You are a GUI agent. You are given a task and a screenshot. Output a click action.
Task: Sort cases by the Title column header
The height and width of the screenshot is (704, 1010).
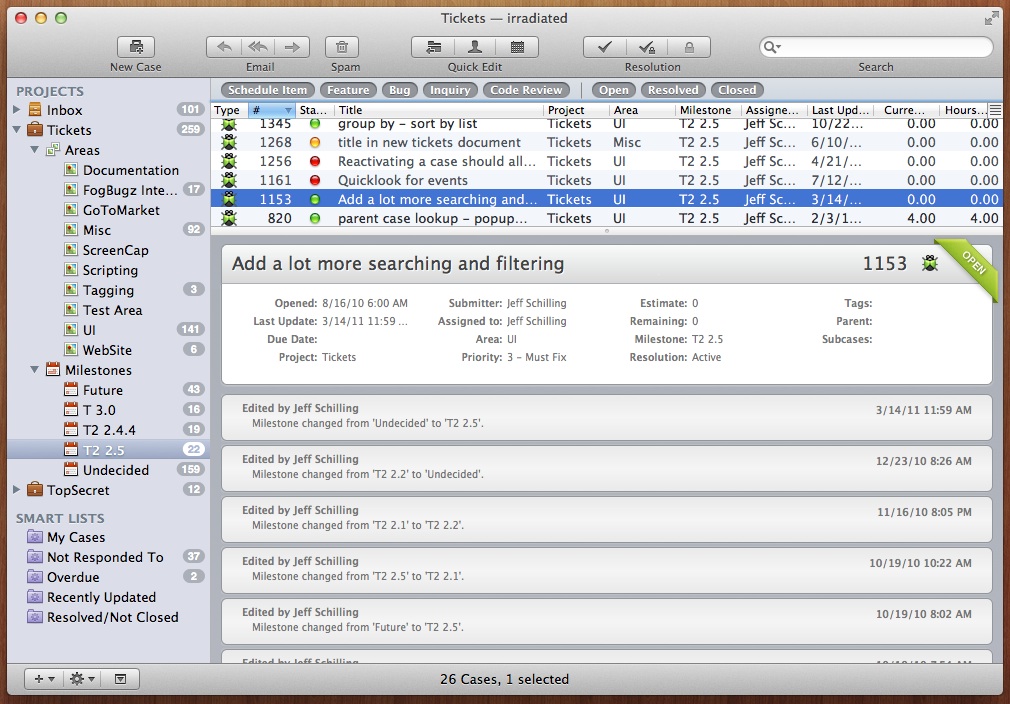point(438,110)
